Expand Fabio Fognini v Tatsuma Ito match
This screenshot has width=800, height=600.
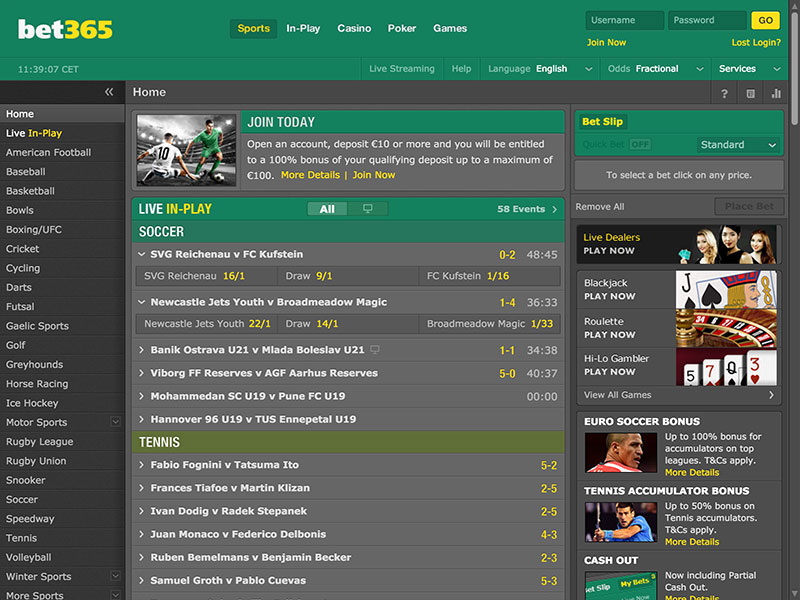pyautogui.click(x=141, y=465)
